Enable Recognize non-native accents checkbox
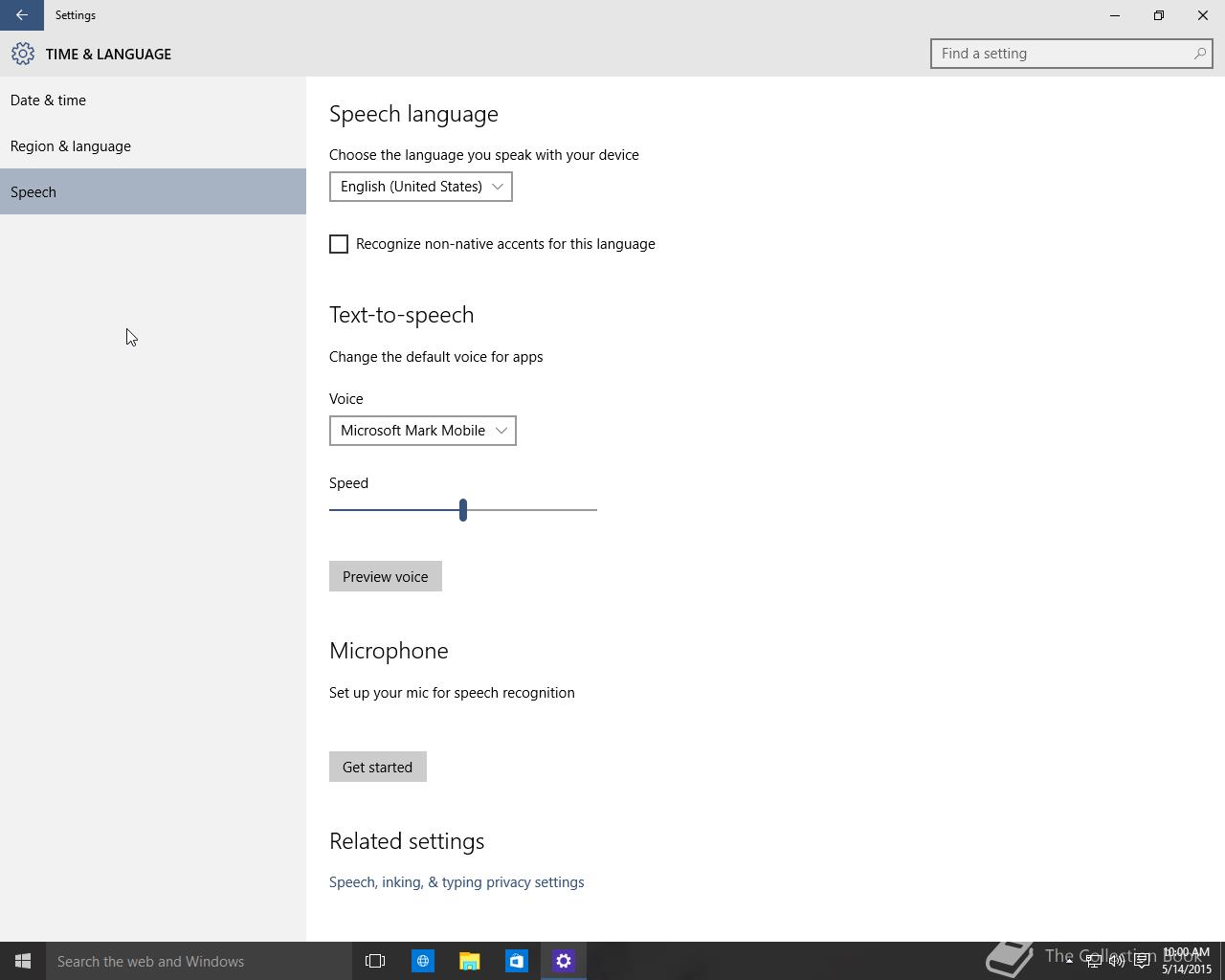 click(x=339, y=244)
